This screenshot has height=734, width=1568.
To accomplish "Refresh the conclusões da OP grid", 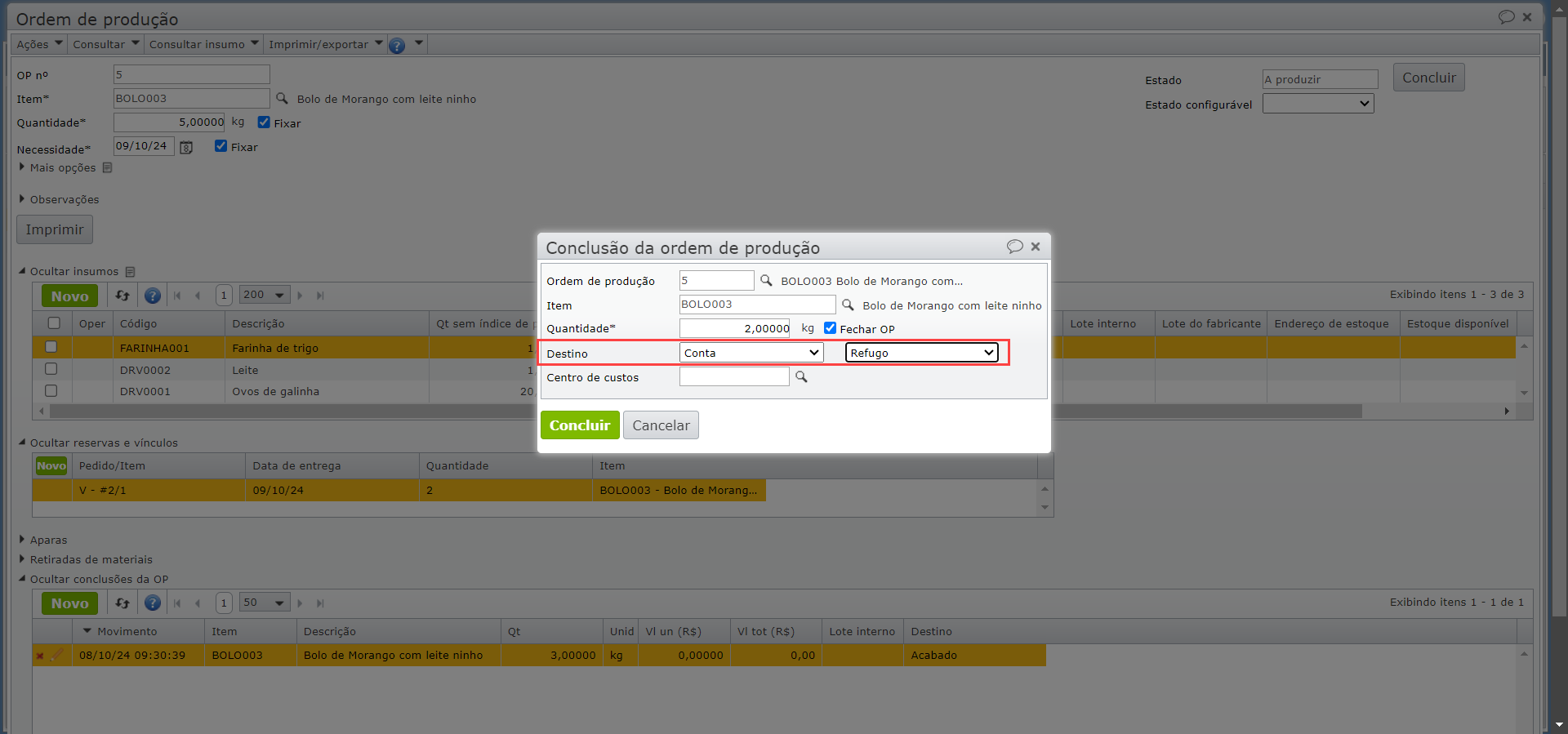I will pyautogui.click(x=122, y=603).
